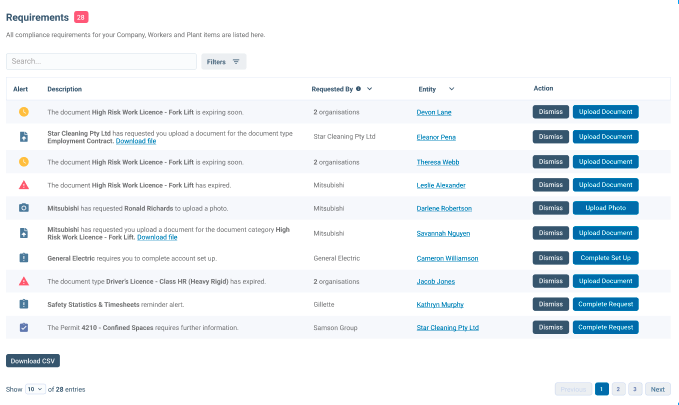Upload Document for Devon Lane
The height and width of the screenshot is (405, 679).
pyautogui.click(x=605, y=112)
